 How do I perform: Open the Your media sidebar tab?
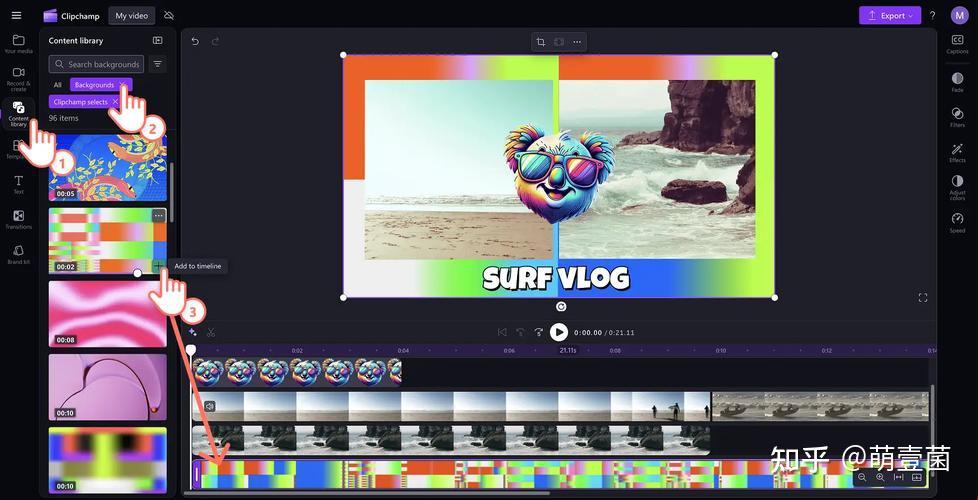pyautogui.click(x=19, y=44)
